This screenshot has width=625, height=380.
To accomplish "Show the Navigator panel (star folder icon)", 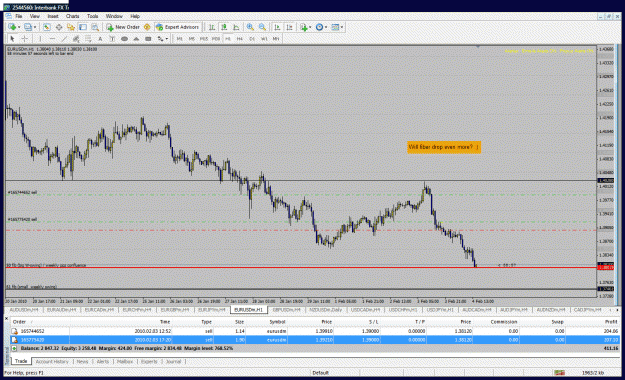I will coord(71,27).
